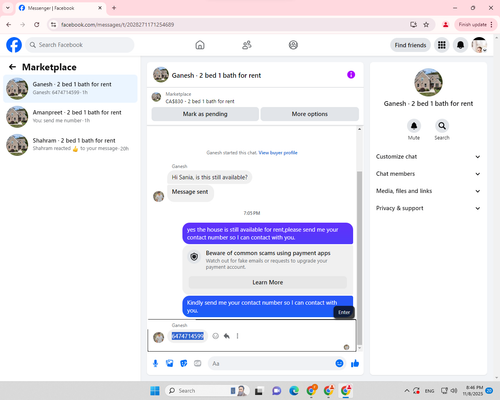Send a thumbs-up like
Screen dimensions: 500x400
tap(355, 363)
